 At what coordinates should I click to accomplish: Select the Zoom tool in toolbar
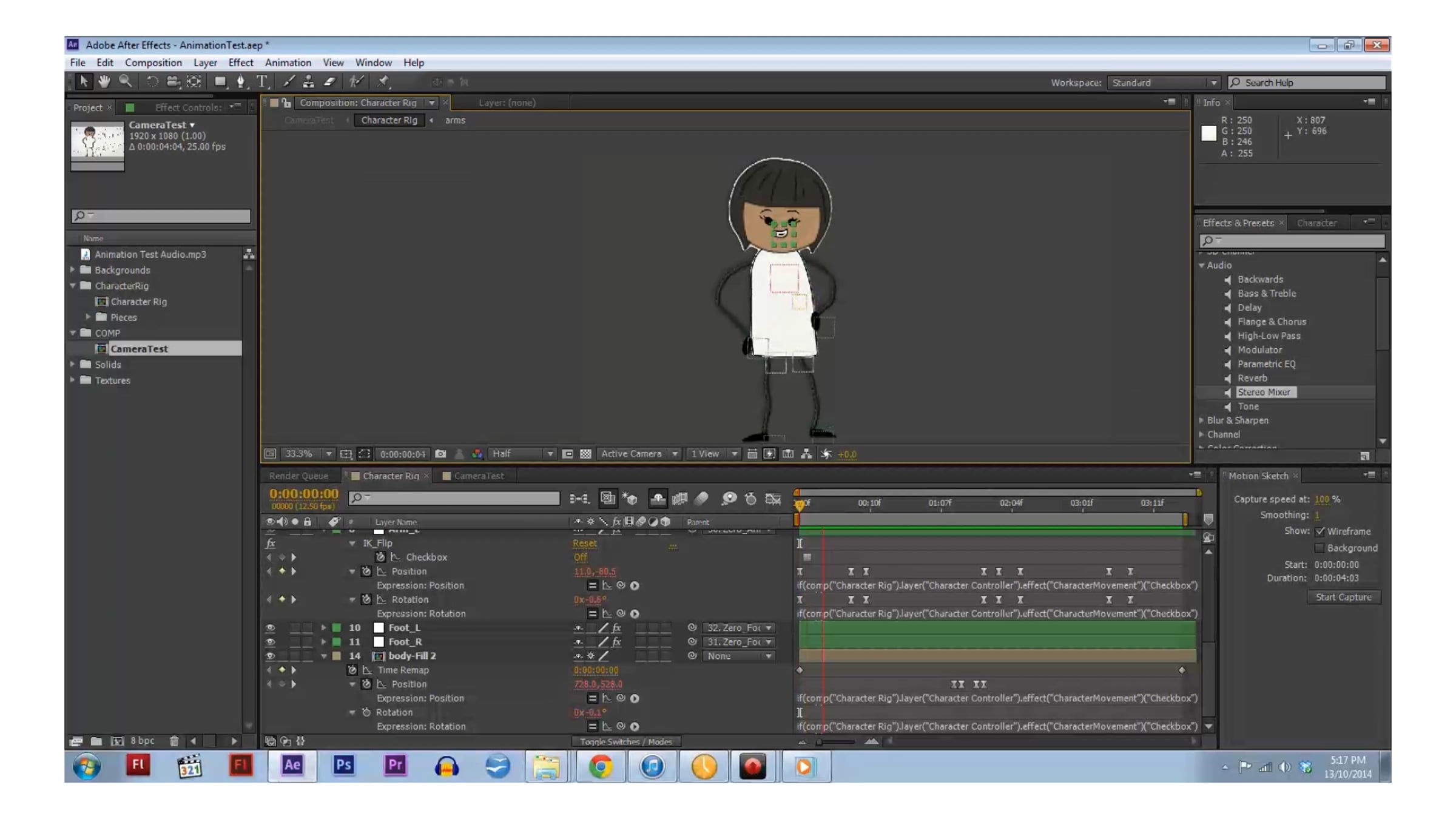[x=126, y=81]
